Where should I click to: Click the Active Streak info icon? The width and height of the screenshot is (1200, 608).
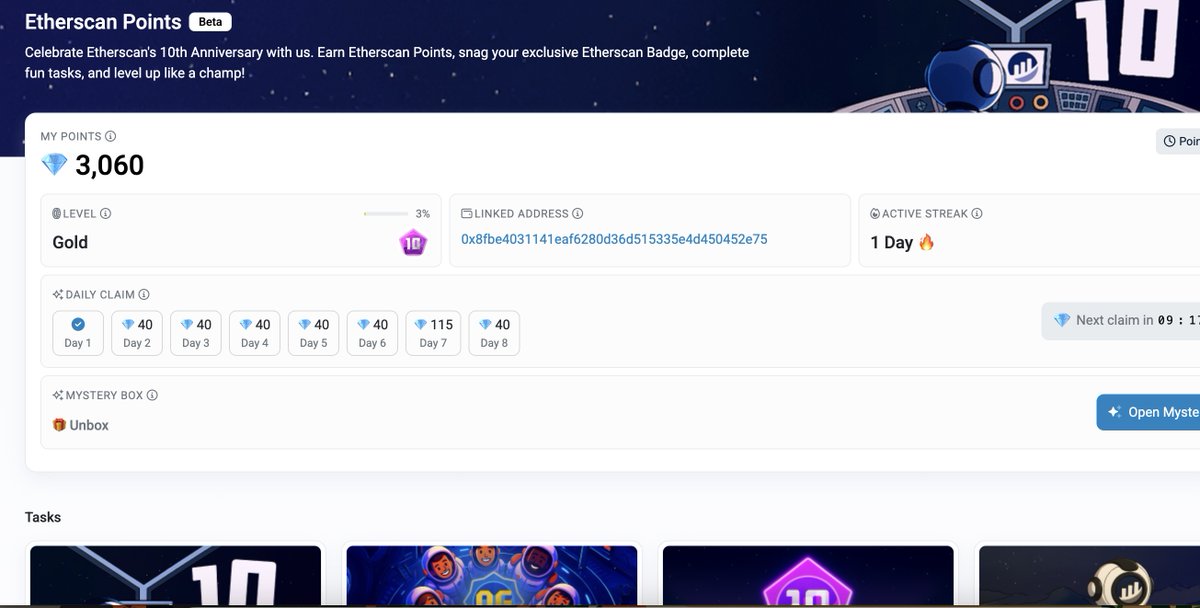(x=977, y=213)
